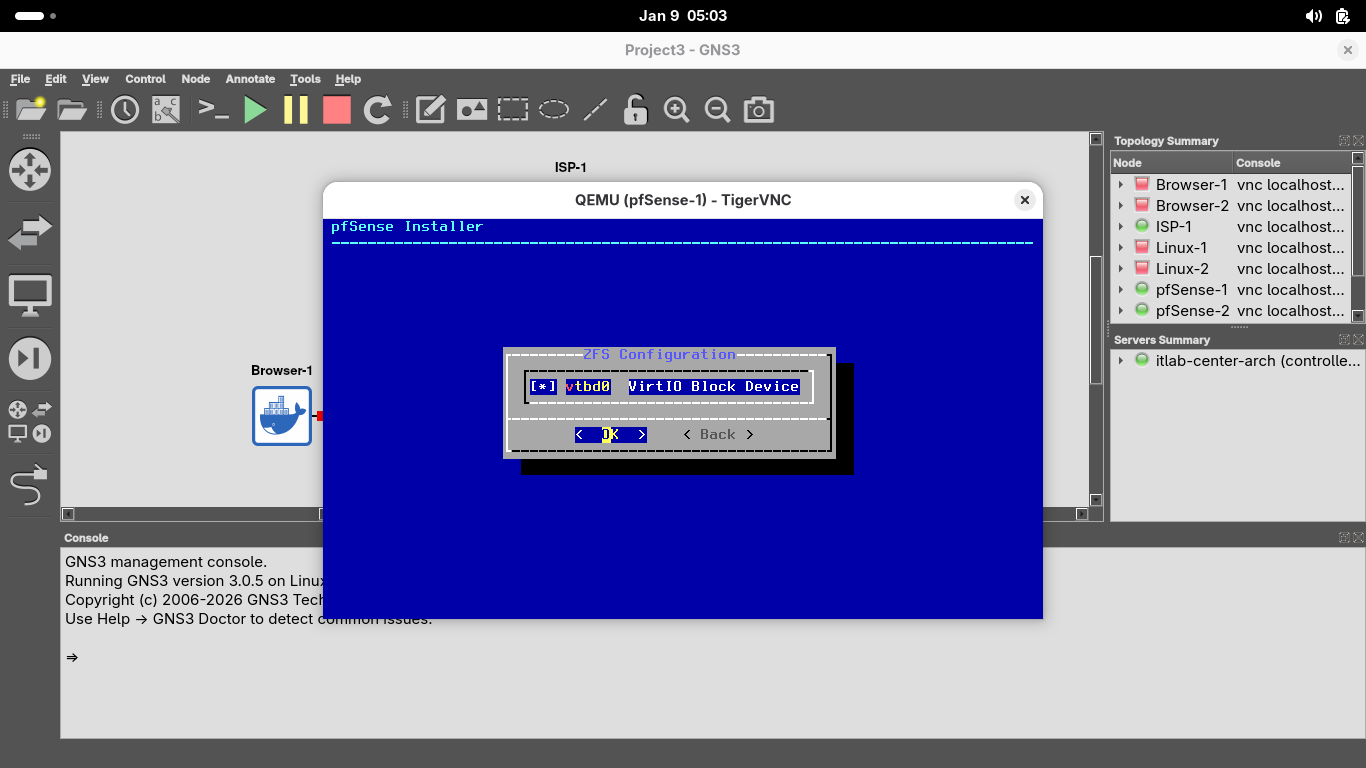
Task: Browse routers in the device sidebar
Action: [29, 170]
